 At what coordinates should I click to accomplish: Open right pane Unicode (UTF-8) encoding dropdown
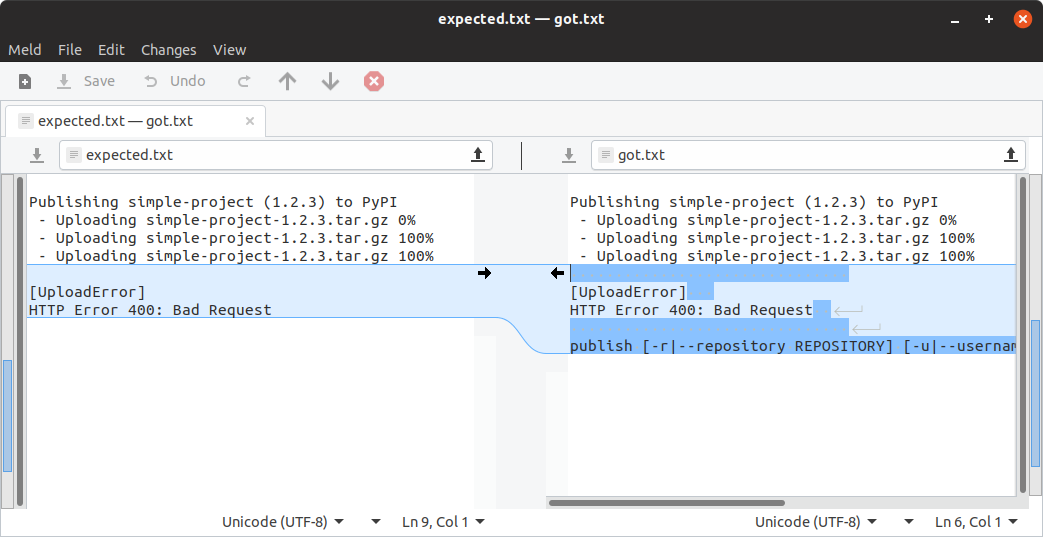coord(816,522)
